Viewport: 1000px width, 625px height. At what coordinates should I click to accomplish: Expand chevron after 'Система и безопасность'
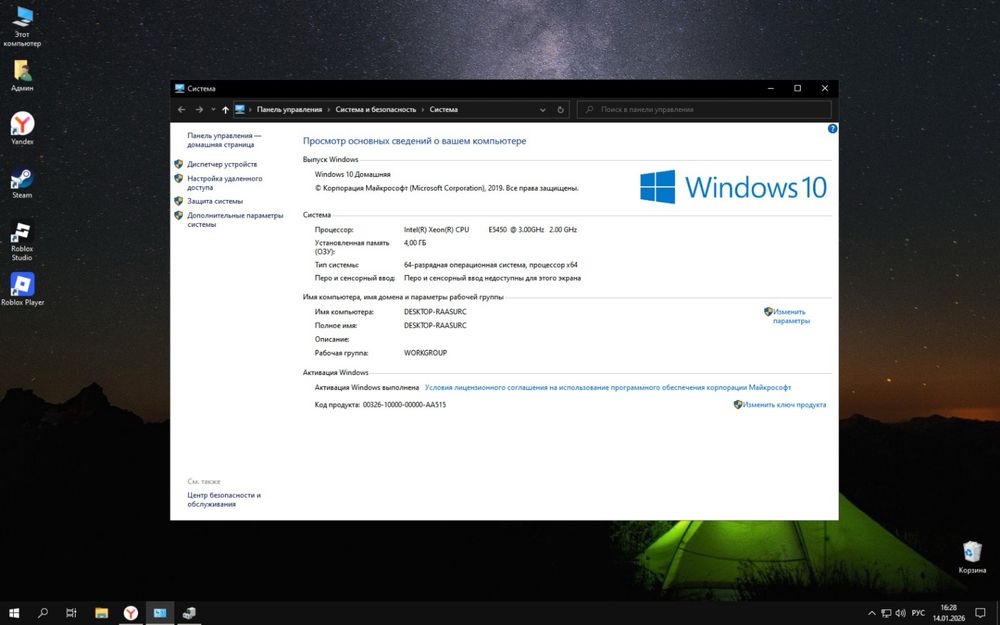tap(423, 110)
